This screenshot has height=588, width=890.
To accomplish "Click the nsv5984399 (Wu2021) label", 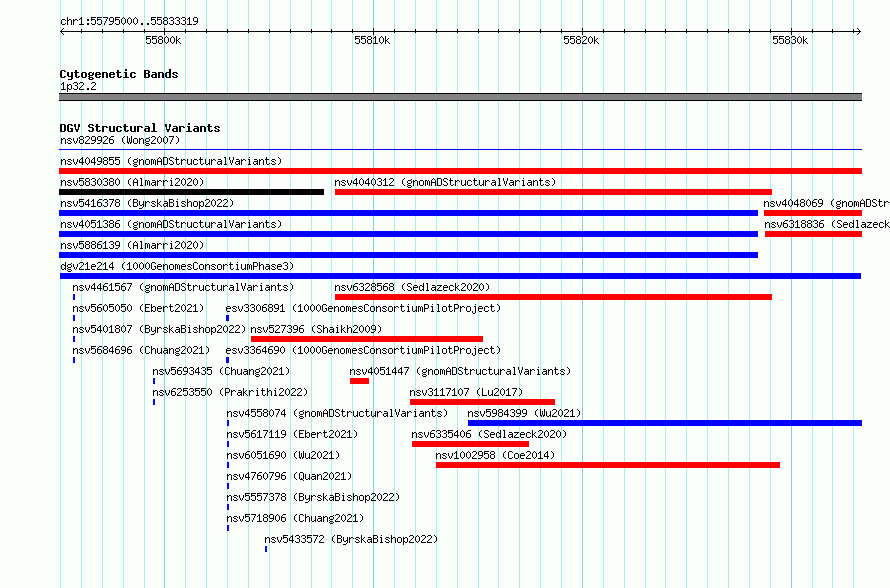I will [524, 413].
